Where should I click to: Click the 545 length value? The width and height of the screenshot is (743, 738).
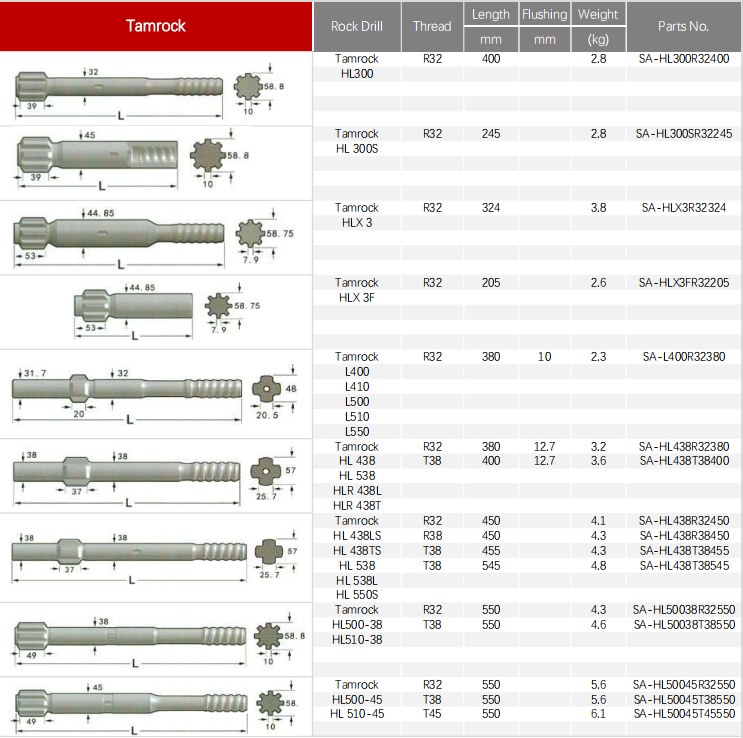click(x=491, y=565)
